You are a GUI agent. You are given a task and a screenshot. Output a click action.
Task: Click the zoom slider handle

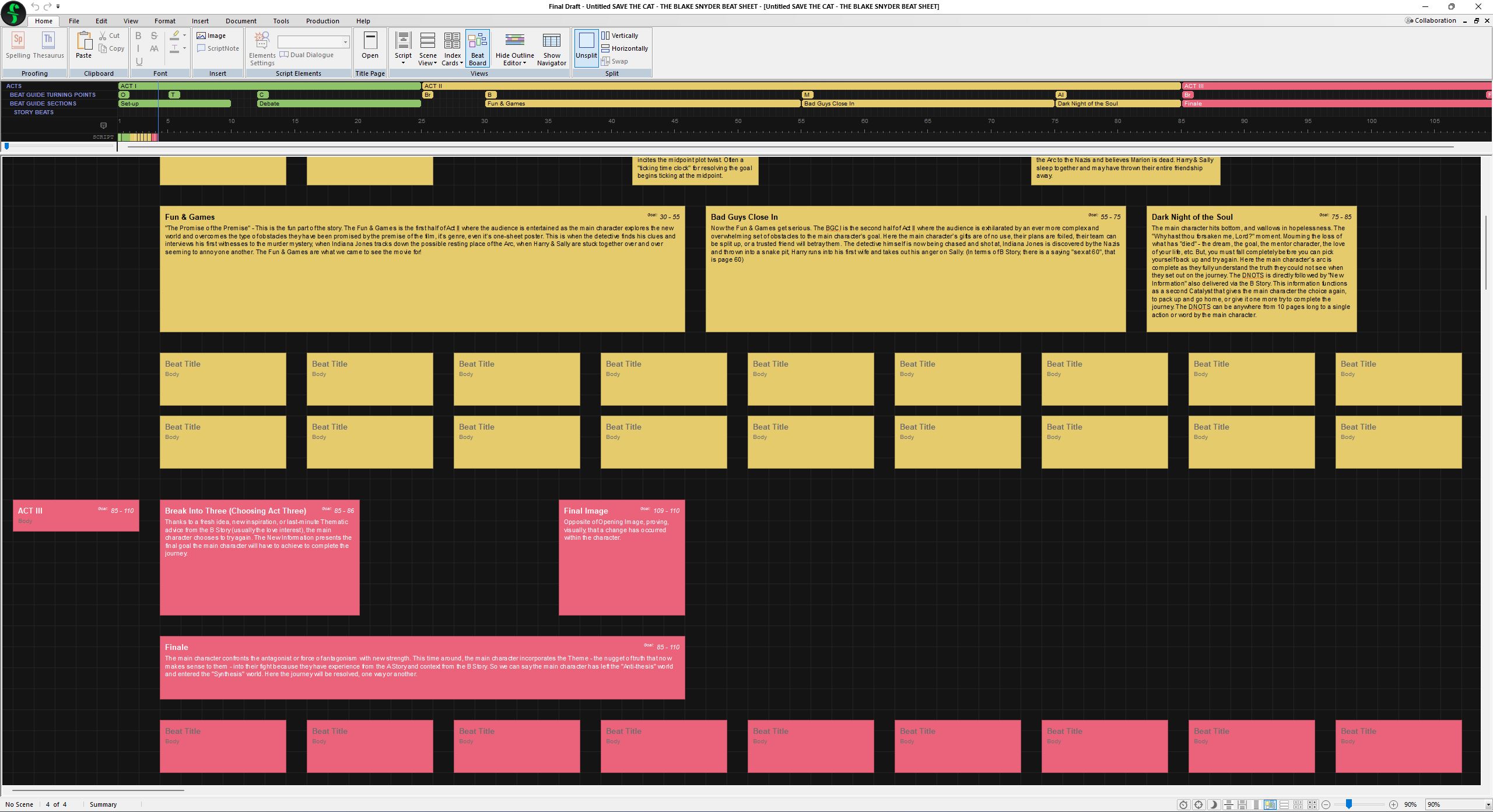pos(1348,804)
